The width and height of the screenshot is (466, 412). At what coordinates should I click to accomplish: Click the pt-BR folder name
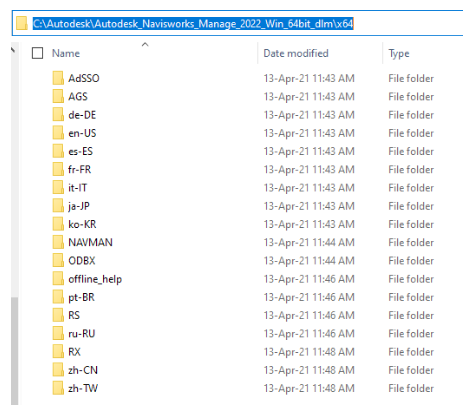[x=81, y=297]
